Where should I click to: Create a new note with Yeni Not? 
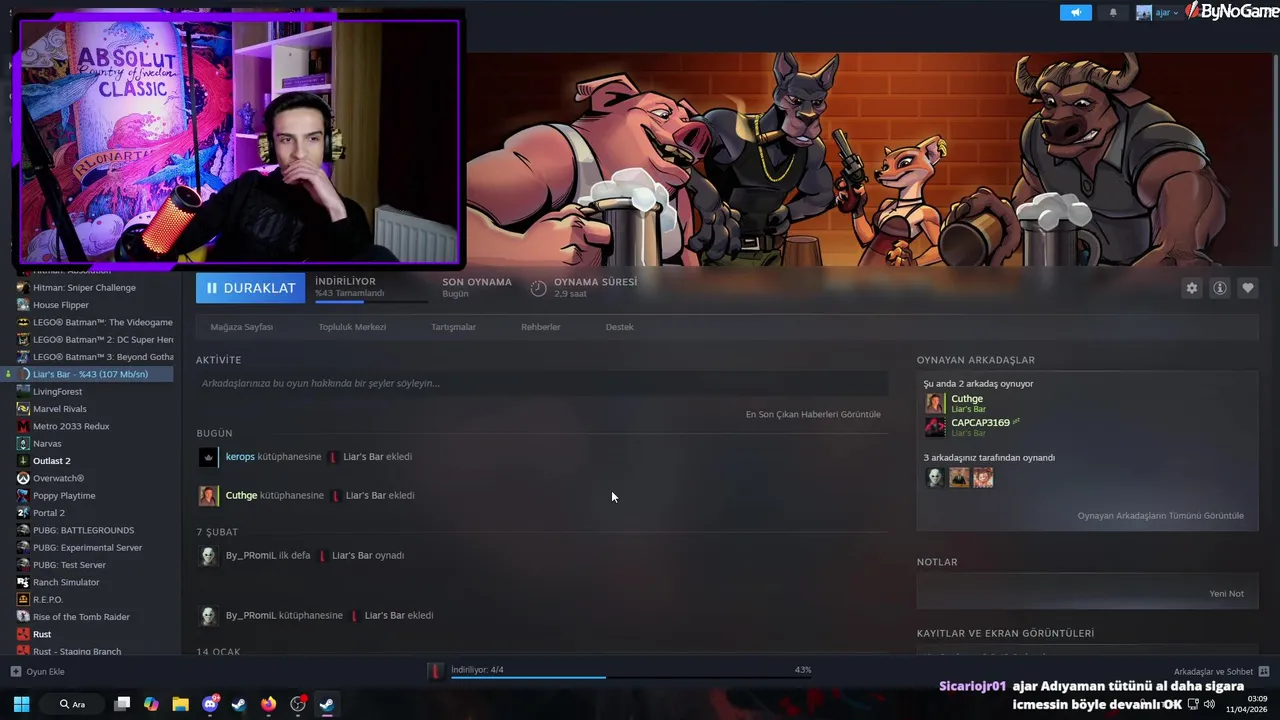pyautogui.click(x=1226, y=594)
